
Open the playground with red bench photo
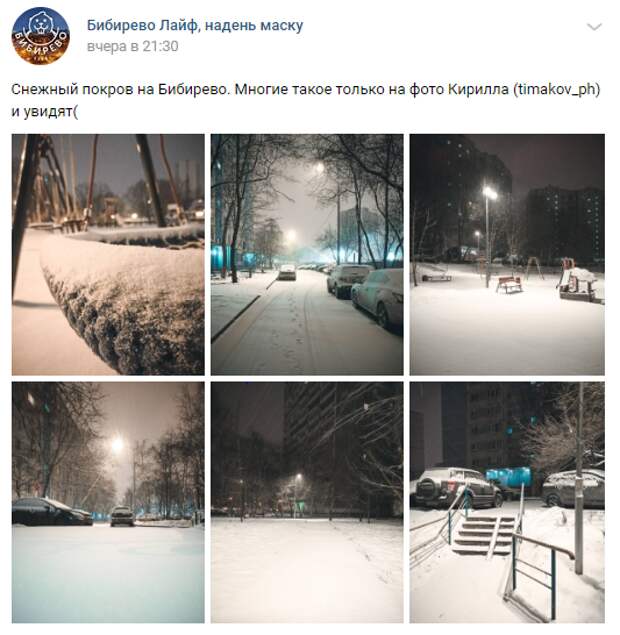[507, 254]
